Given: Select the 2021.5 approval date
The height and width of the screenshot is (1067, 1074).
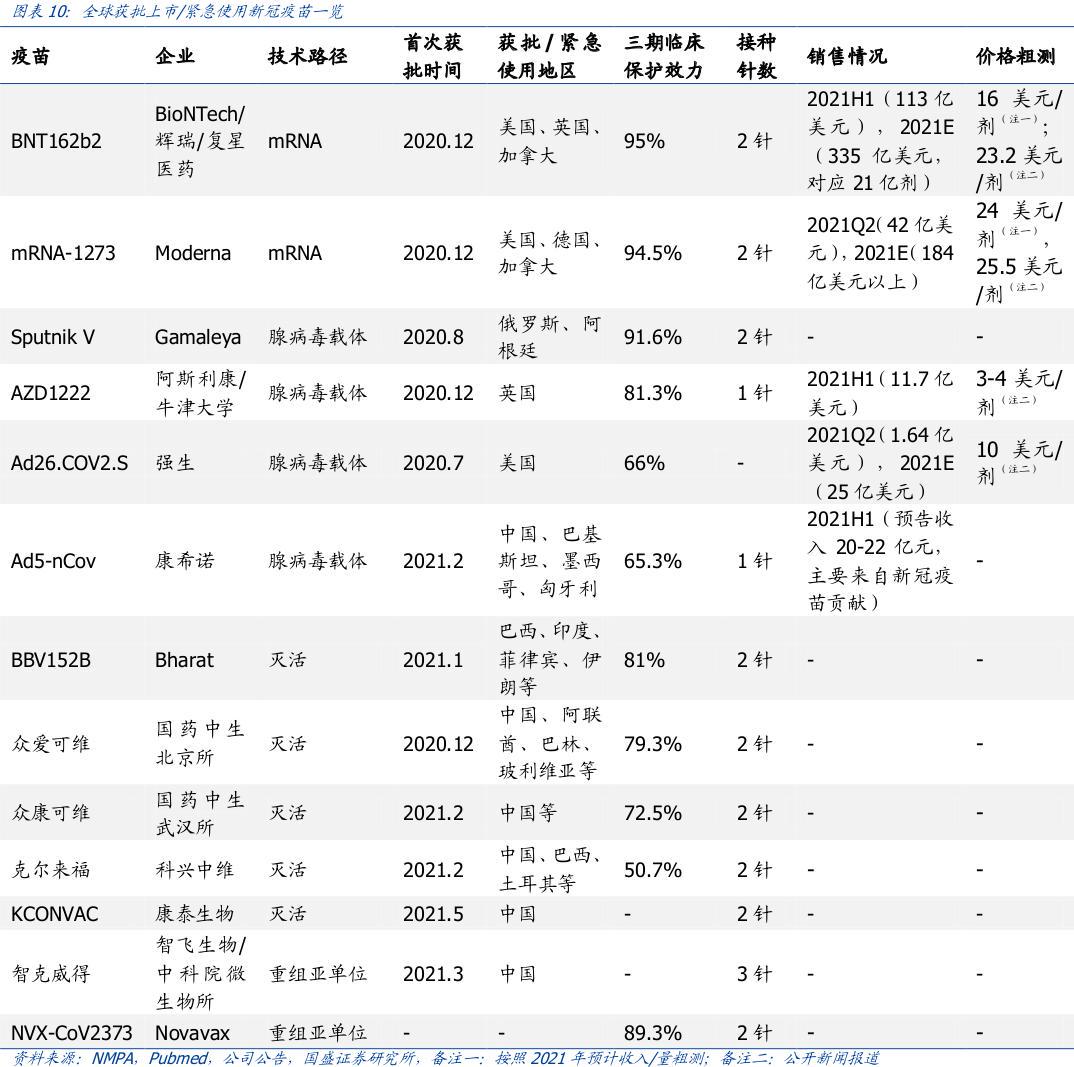Looking at the screenshot, I should 433,914.
